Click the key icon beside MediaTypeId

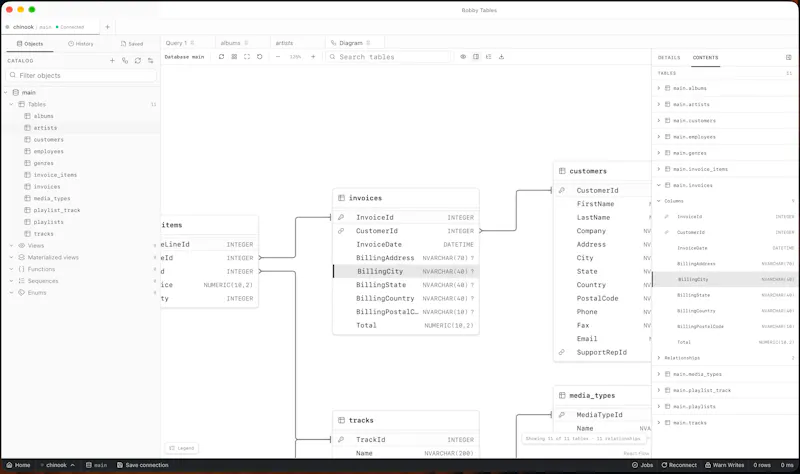[x=562, y=415]
